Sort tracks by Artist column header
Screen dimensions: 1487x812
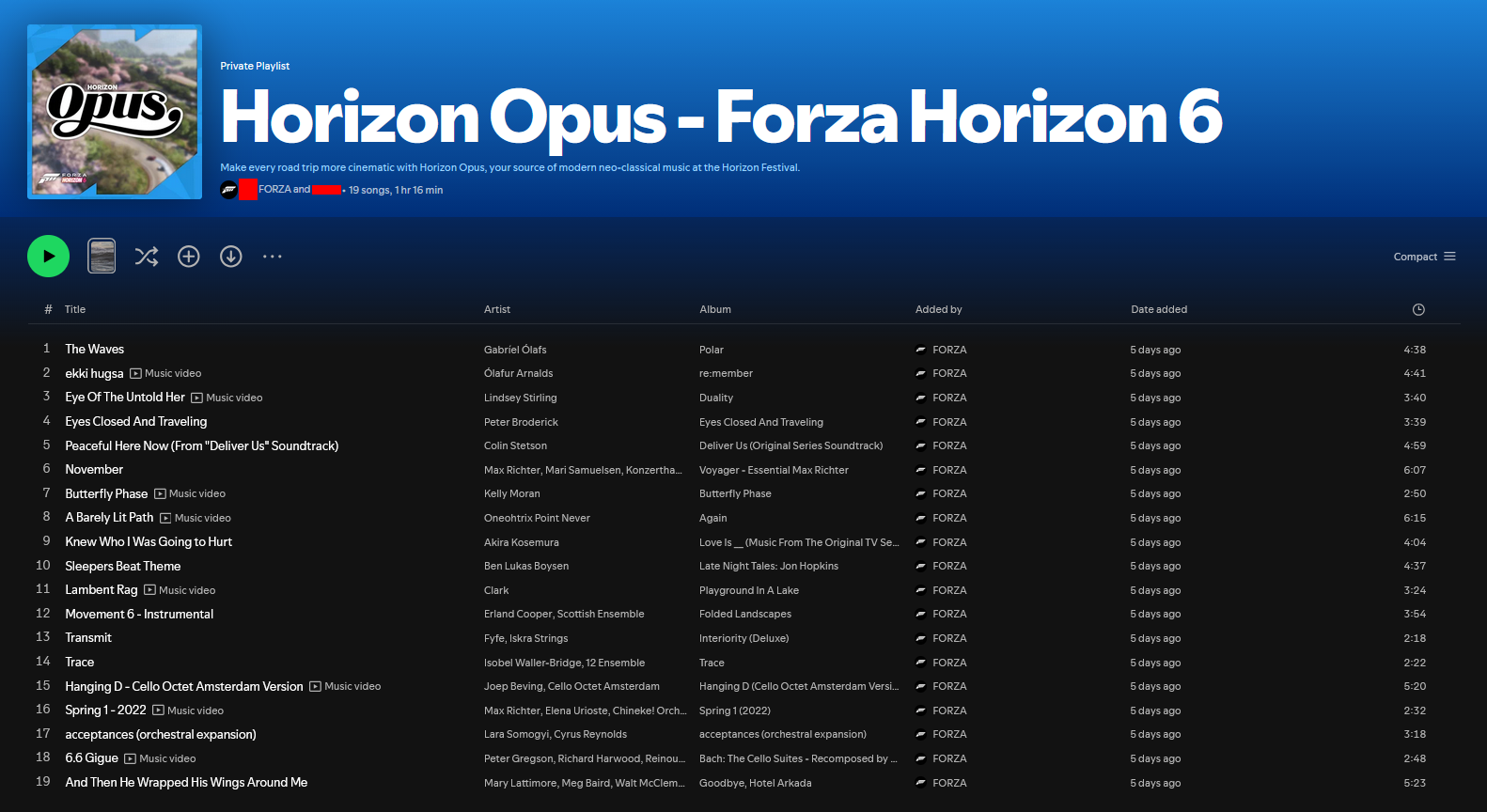pyautogui.click(x=497, y=309)
